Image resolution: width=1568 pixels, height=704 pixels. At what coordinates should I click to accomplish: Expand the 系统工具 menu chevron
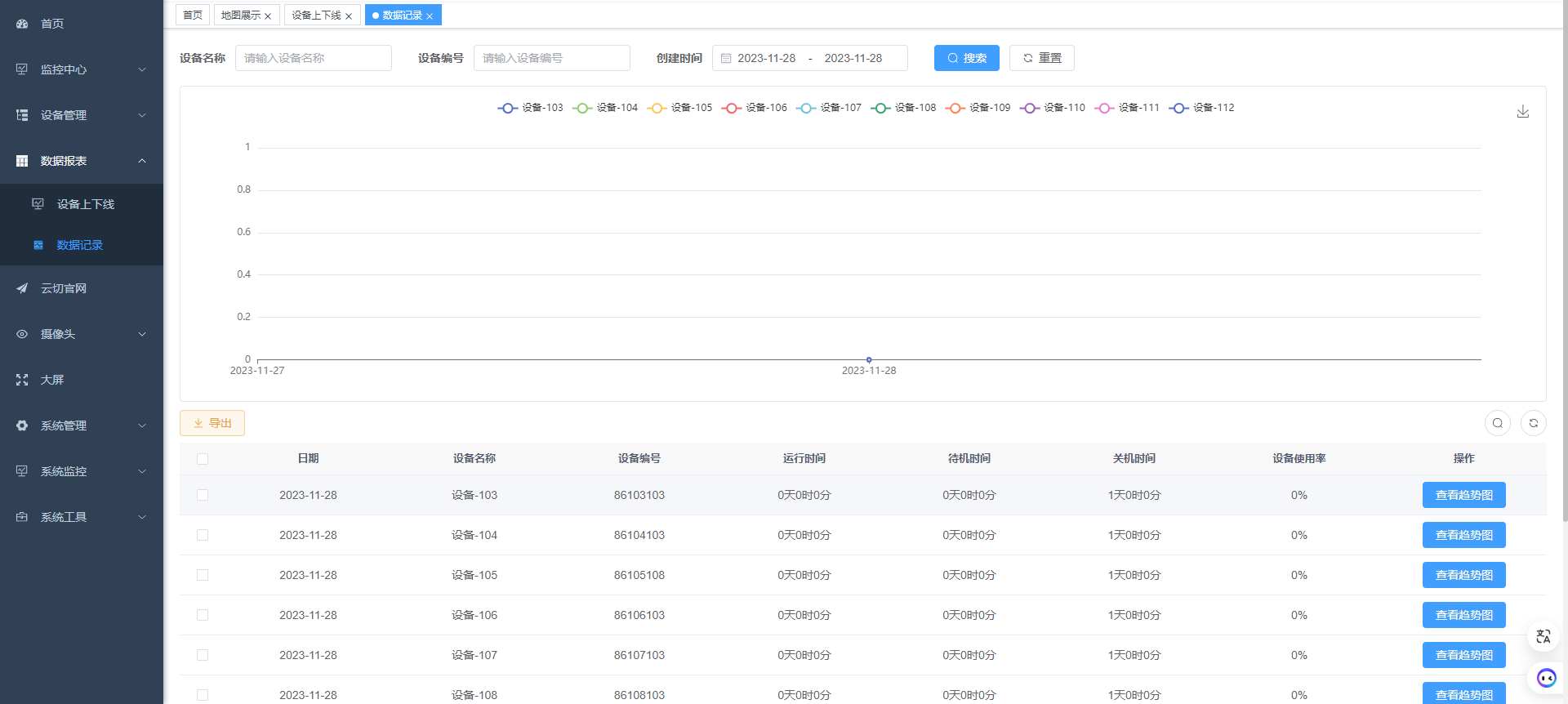point(142,517)
